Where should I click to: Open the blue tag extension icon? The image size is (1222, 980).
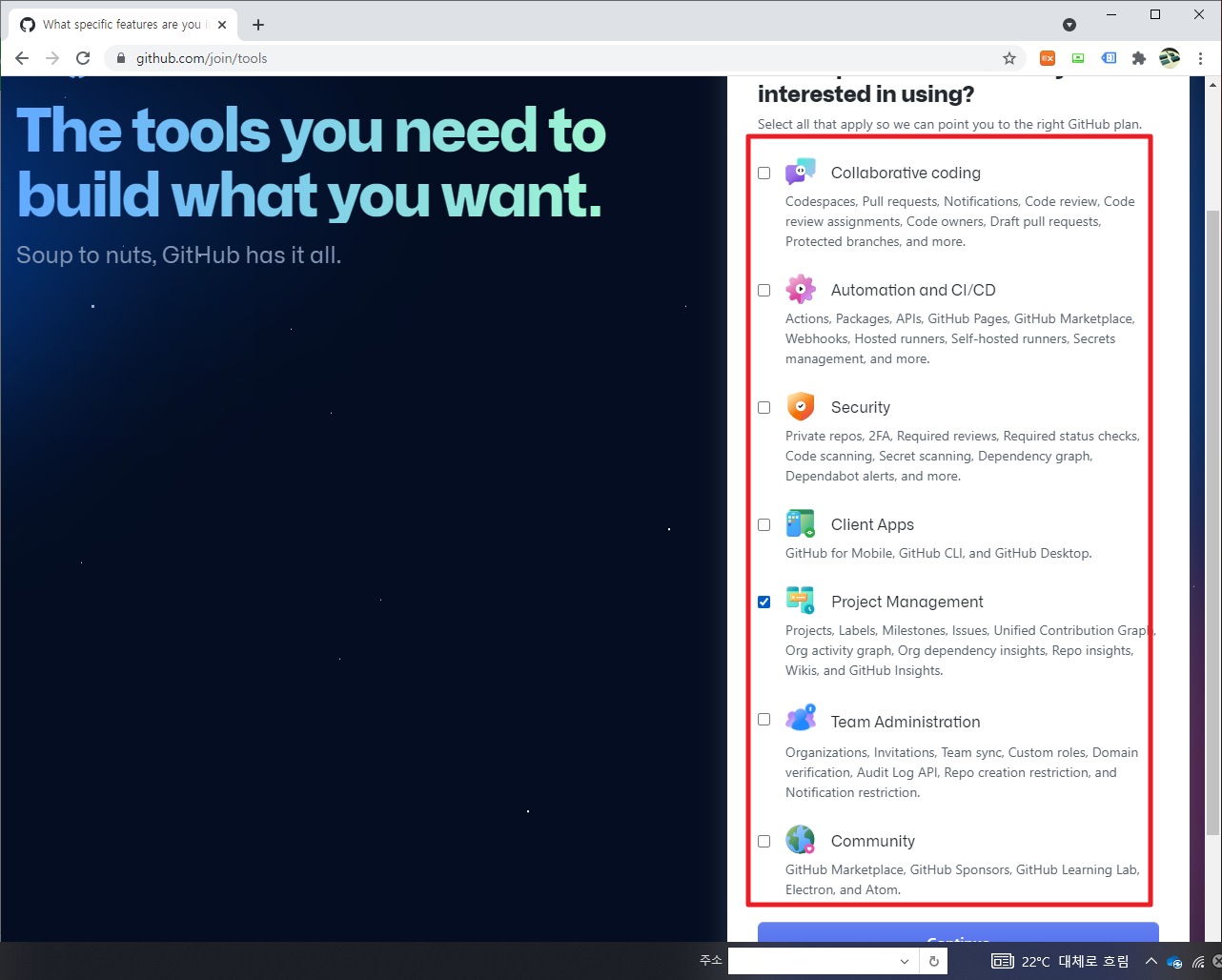click(1109, 58)
